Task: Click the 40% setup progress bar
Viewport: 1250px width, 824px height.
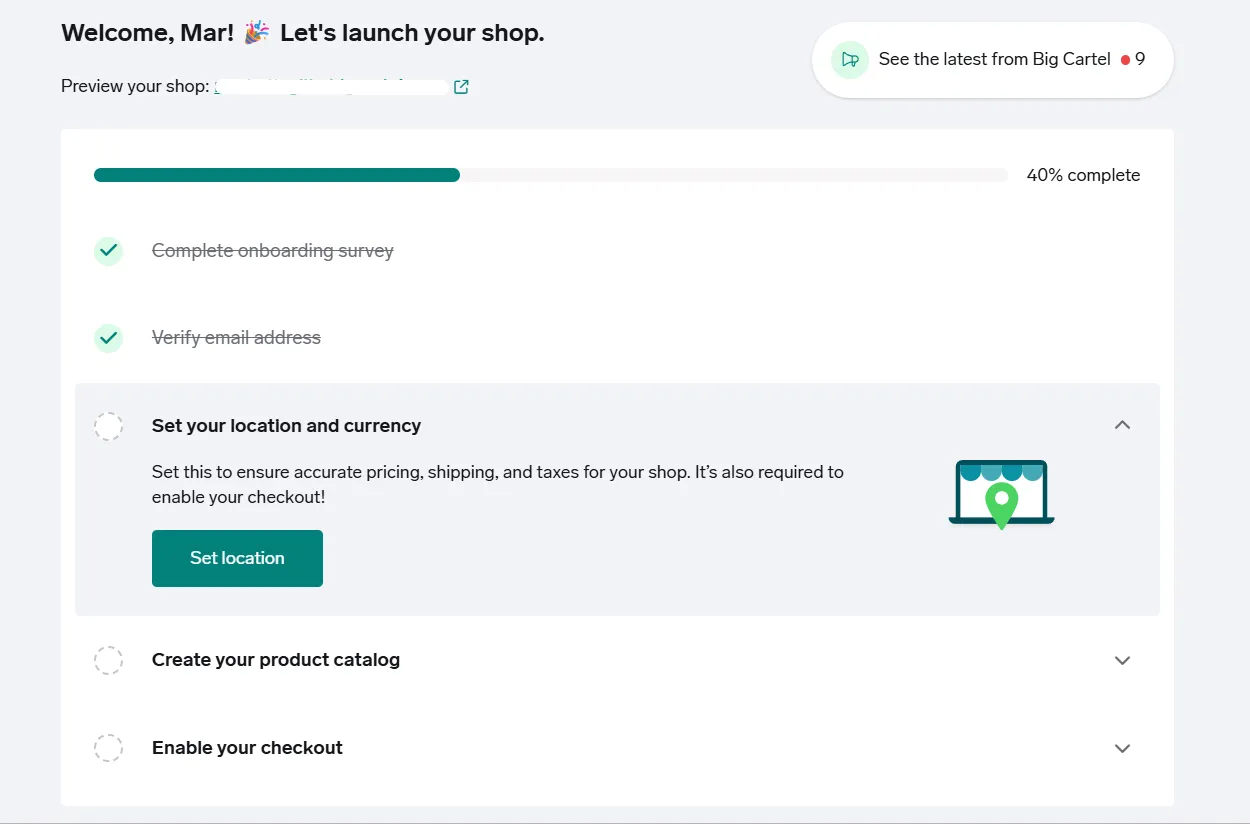Action: (x=550, y=175)
